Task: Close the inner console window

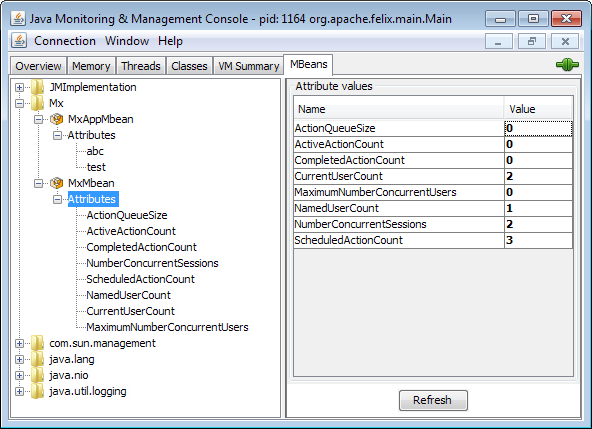Action: [565, 41]
